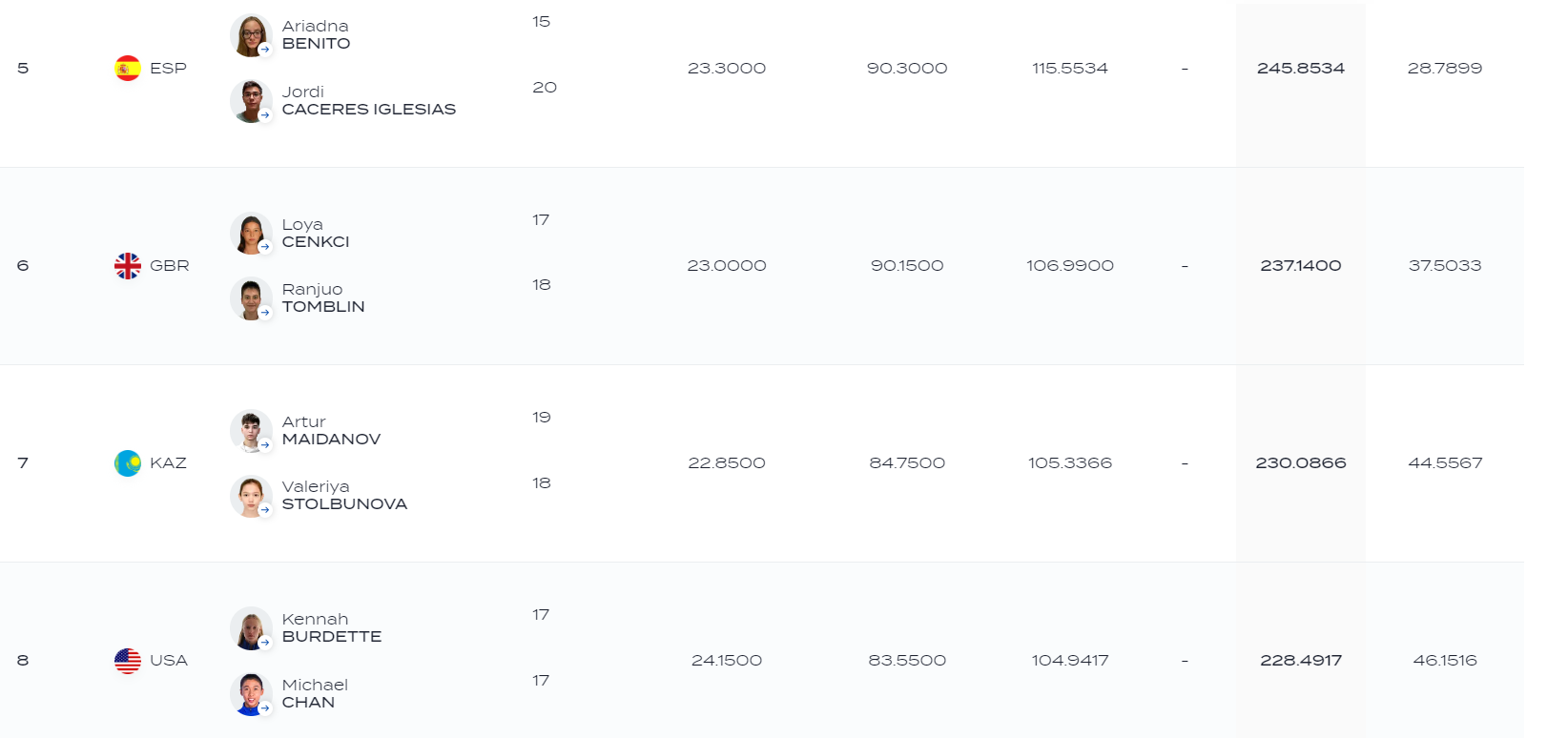This screenshot has height=738, width=1568.
Task: Select Spain total score 245.8534
Action: [x=1301, y=69]
